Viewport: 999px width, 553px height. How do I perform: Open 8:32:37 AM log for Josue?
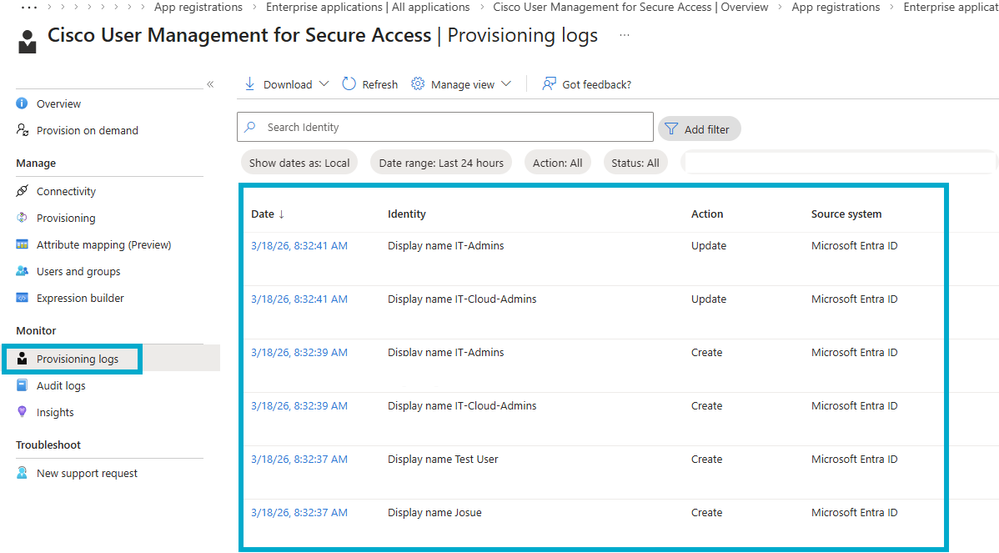299,513
